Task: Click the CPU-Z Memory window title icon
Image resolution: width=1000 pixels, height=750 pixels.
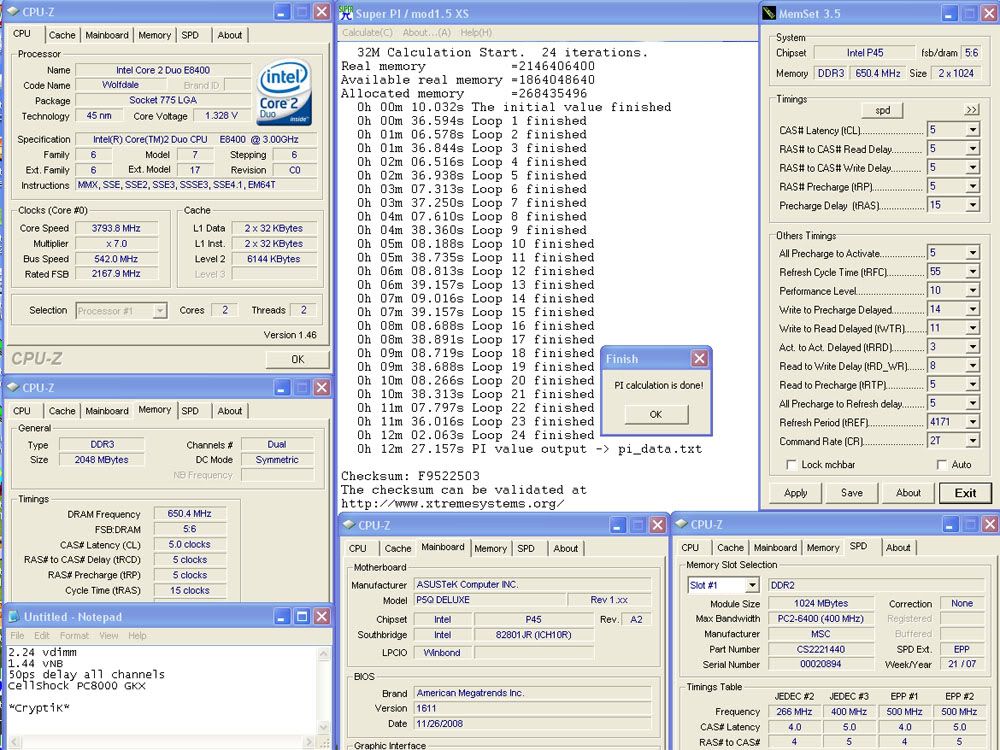Action: 13,387
